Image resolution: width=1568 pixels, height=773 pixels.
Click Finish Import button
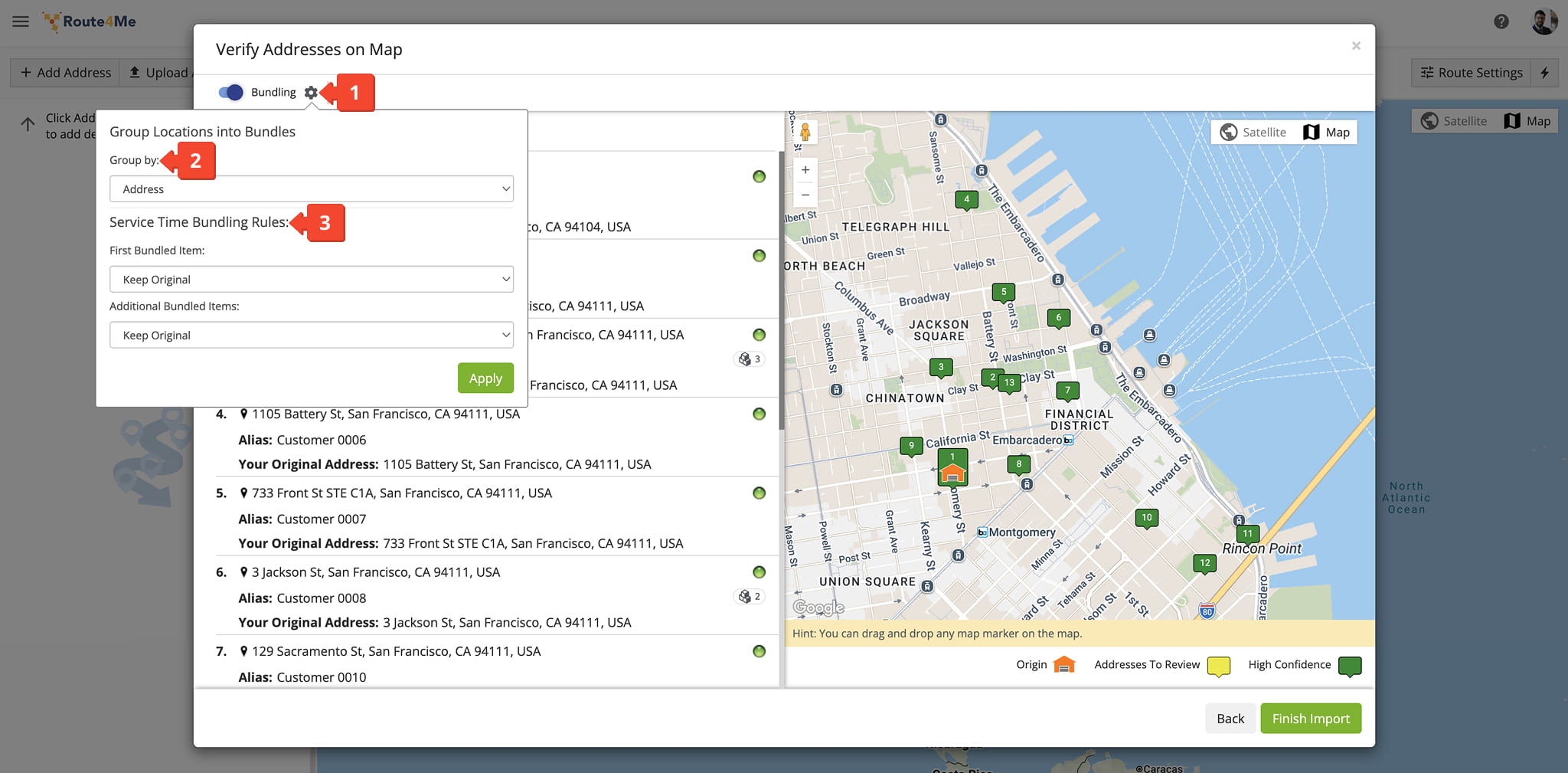click(1310, 719)
